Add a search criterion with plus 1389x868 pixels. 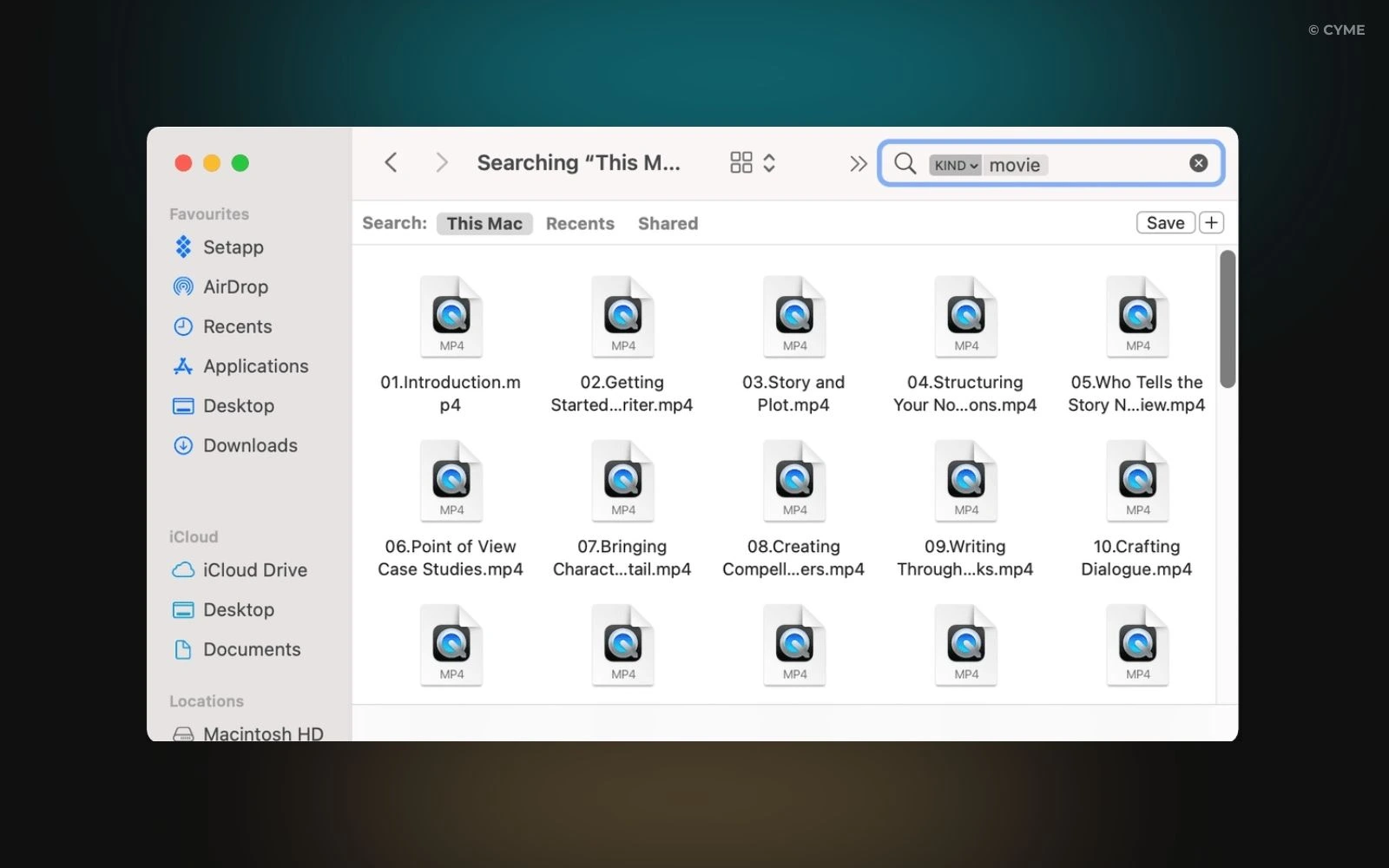click(1211, 223)
